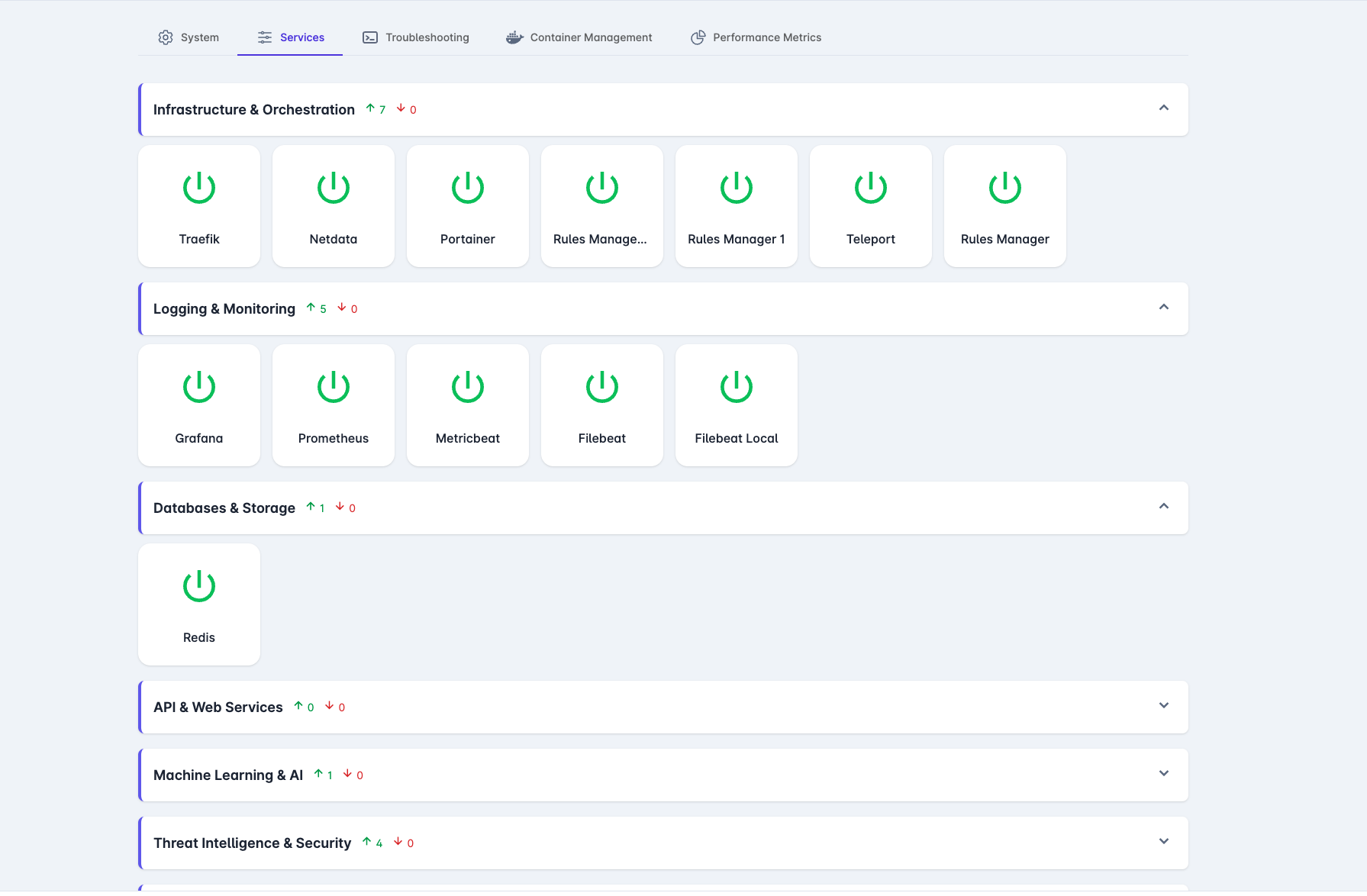
Task: Click the Redis power icon
Action: (199, 586)
